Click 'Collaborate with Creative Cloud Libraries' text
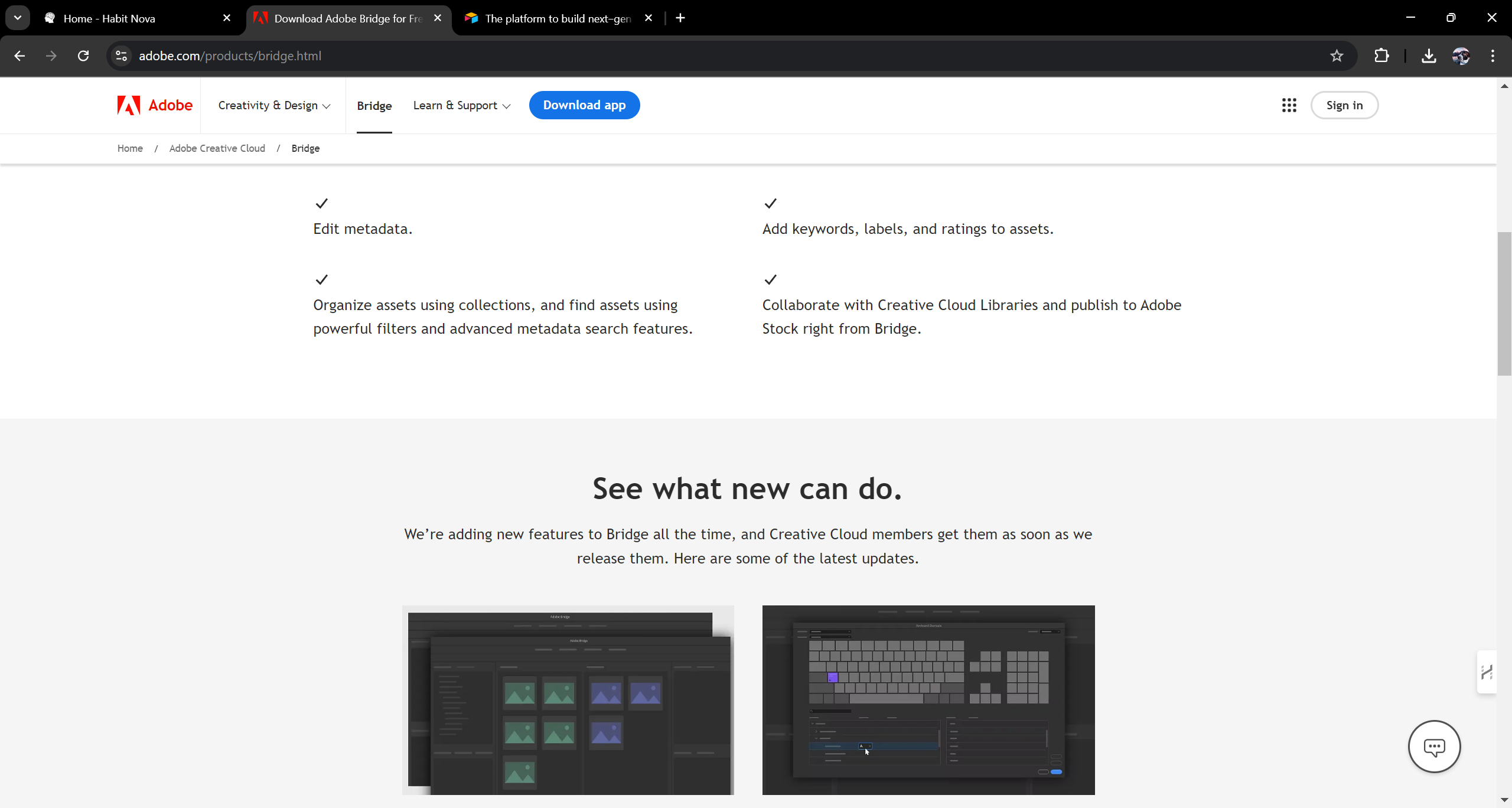The width and height of the screenshot is (1512, 808). click(x=972, y=317)
